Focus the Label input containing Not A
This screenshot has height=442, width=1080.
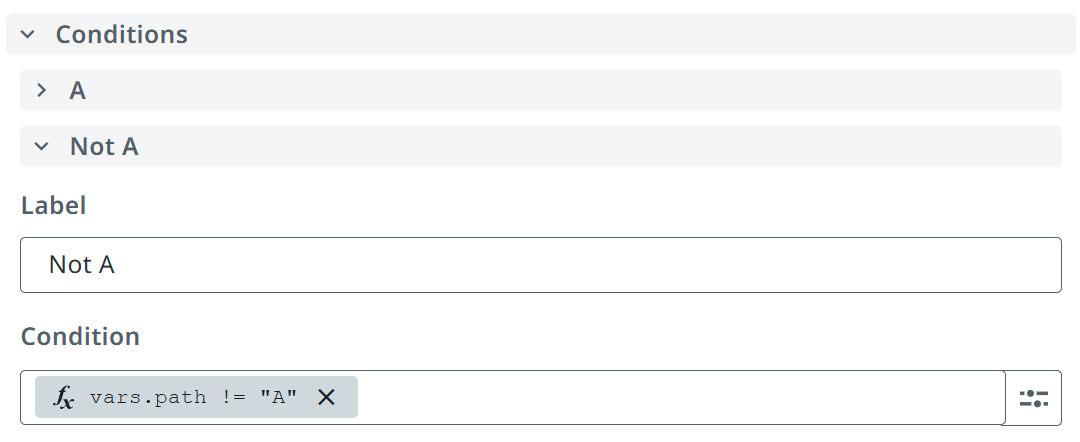click(x=541, y=265)
